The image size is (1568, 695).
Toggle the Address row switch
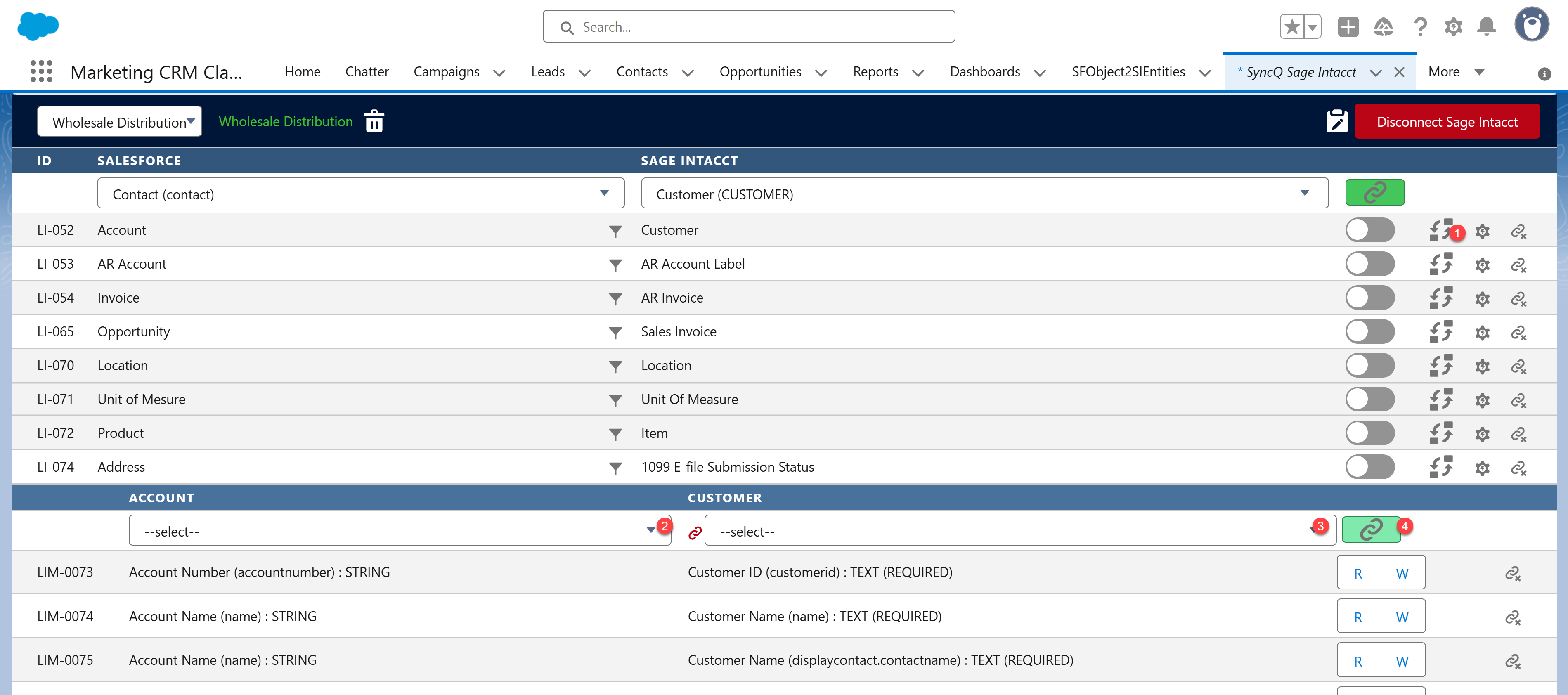pyautogui.click(x=1369, y=467)
